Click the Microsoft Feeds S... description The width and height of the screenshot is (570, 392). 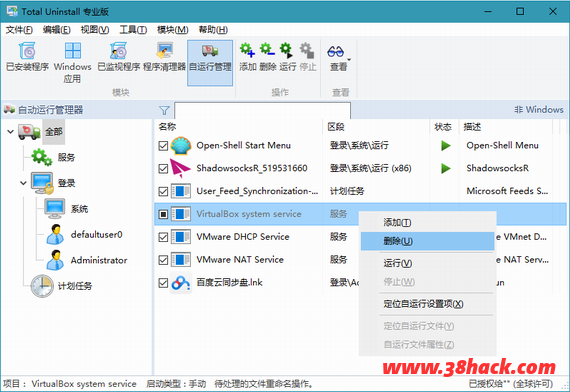[x=507, y=191]
